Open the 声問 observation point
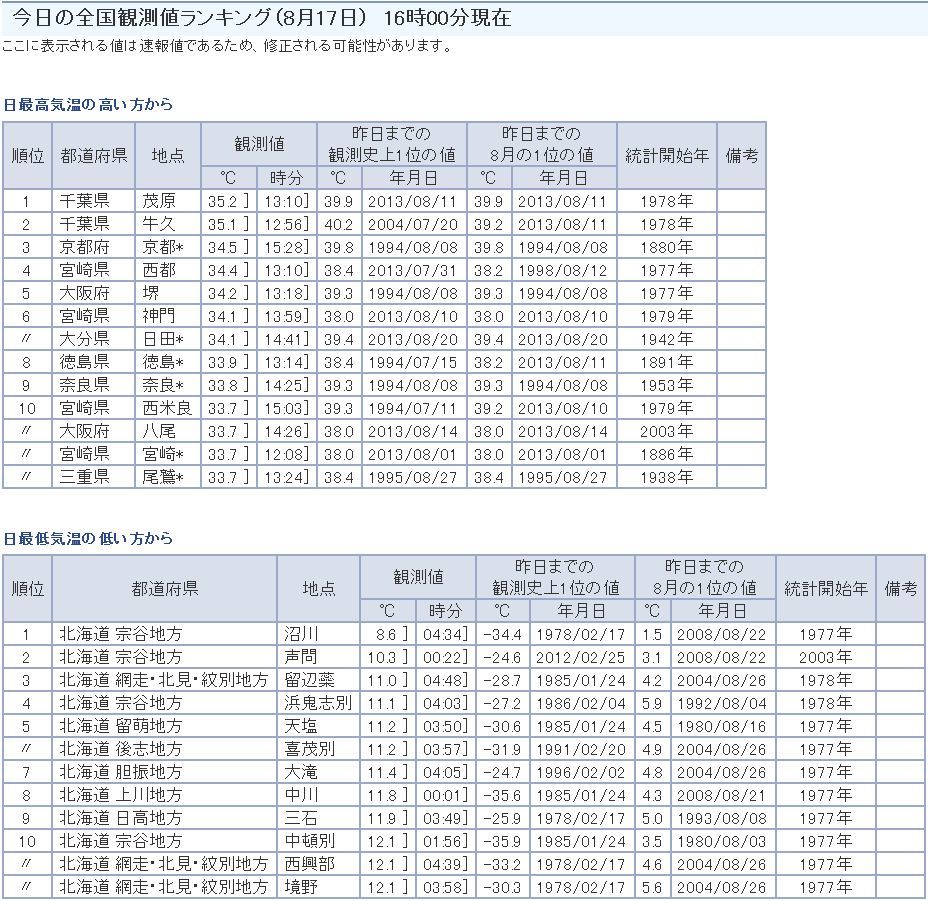 coord(301,657)
